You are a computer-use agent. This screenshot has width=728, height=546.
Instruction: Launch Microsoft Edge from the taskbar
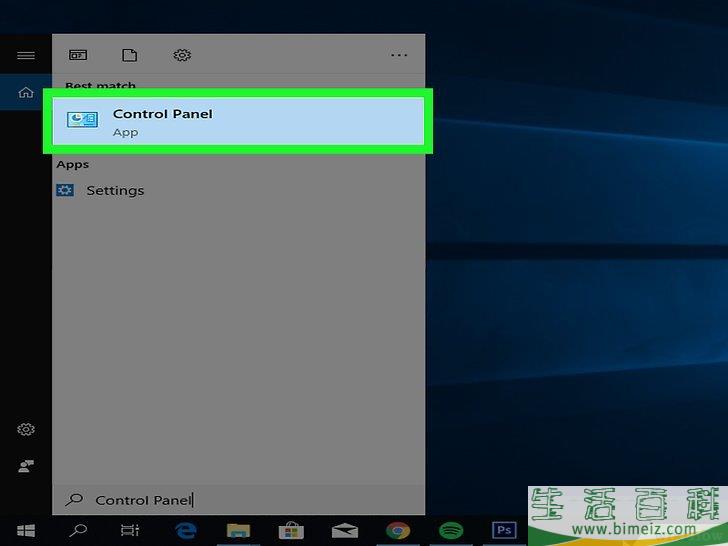tap(185, 530)
